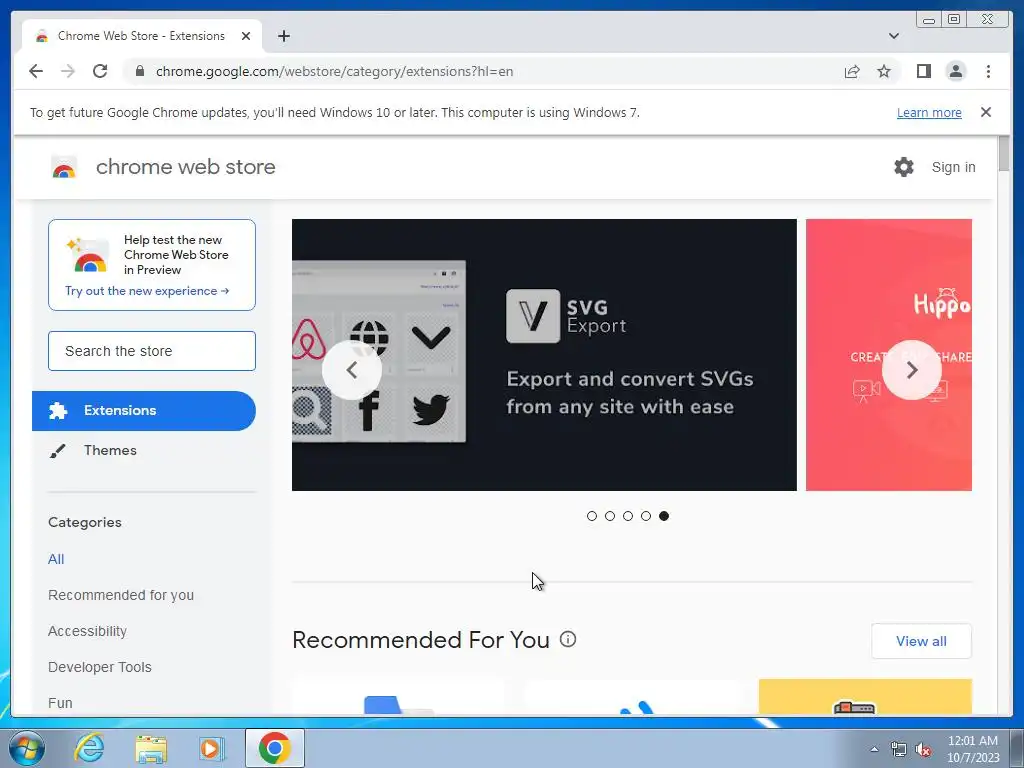Launch Internet Explorer from taskbar

(x=89, y=748)
